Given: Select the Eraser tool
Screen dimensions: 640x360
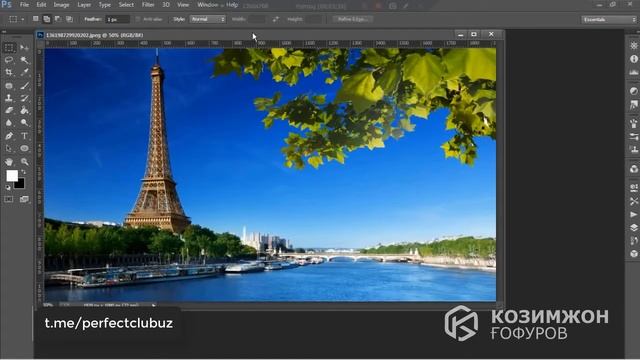Looking at the screenshot, I should 9,110.
